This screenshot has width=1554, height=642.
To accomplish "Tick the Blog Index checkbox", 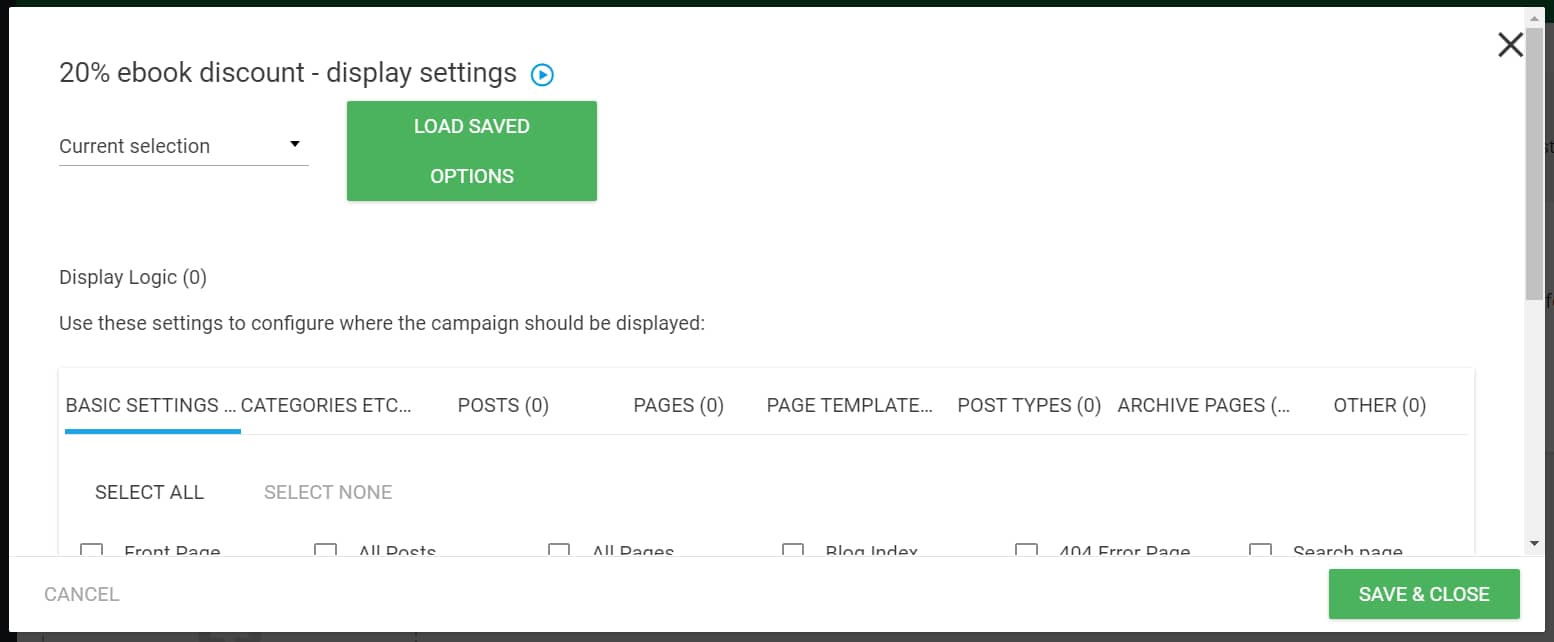I will point(793,550).
